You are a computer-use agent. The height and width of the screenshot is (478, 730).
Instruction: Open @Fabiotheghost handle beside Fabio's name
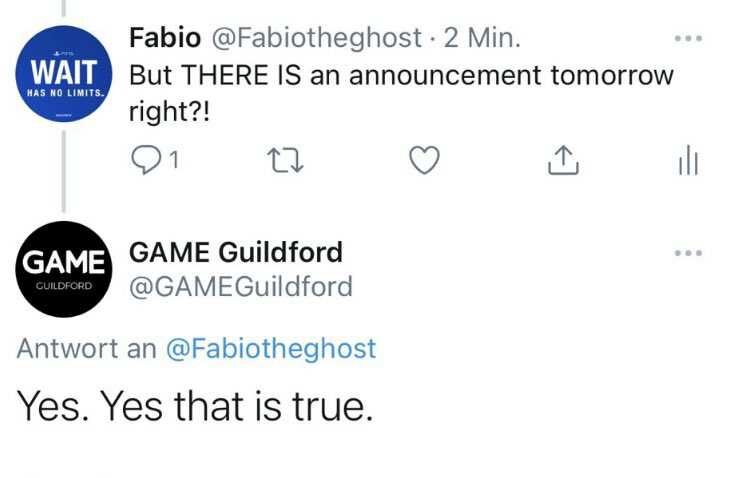(318, 39)
